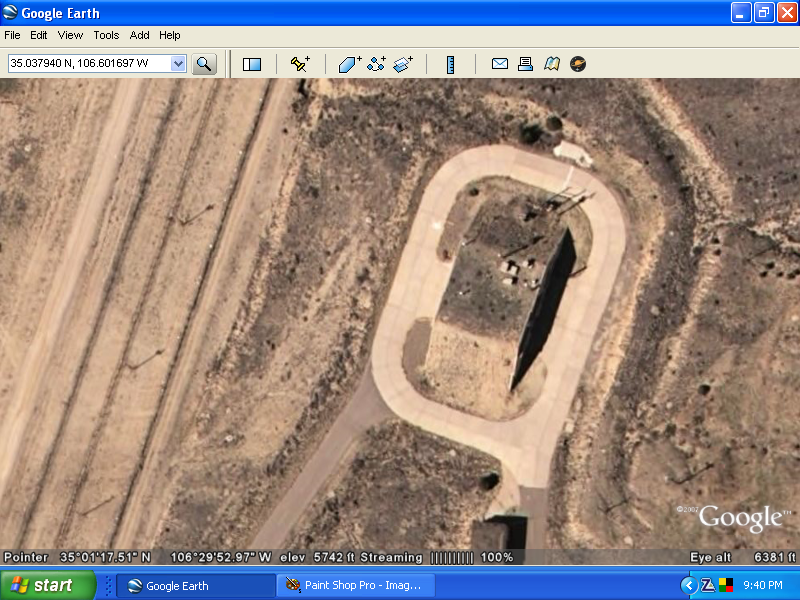Click the Eye alt 6381 ft readout
Viewport: 800px width, 600px height.
[743, 557]
